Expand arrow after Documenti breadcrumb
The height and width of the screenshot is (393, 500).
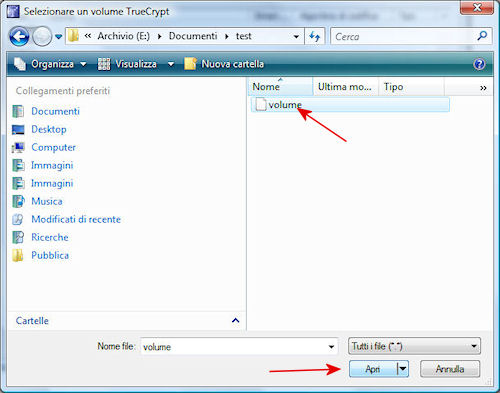pos(227,36)
